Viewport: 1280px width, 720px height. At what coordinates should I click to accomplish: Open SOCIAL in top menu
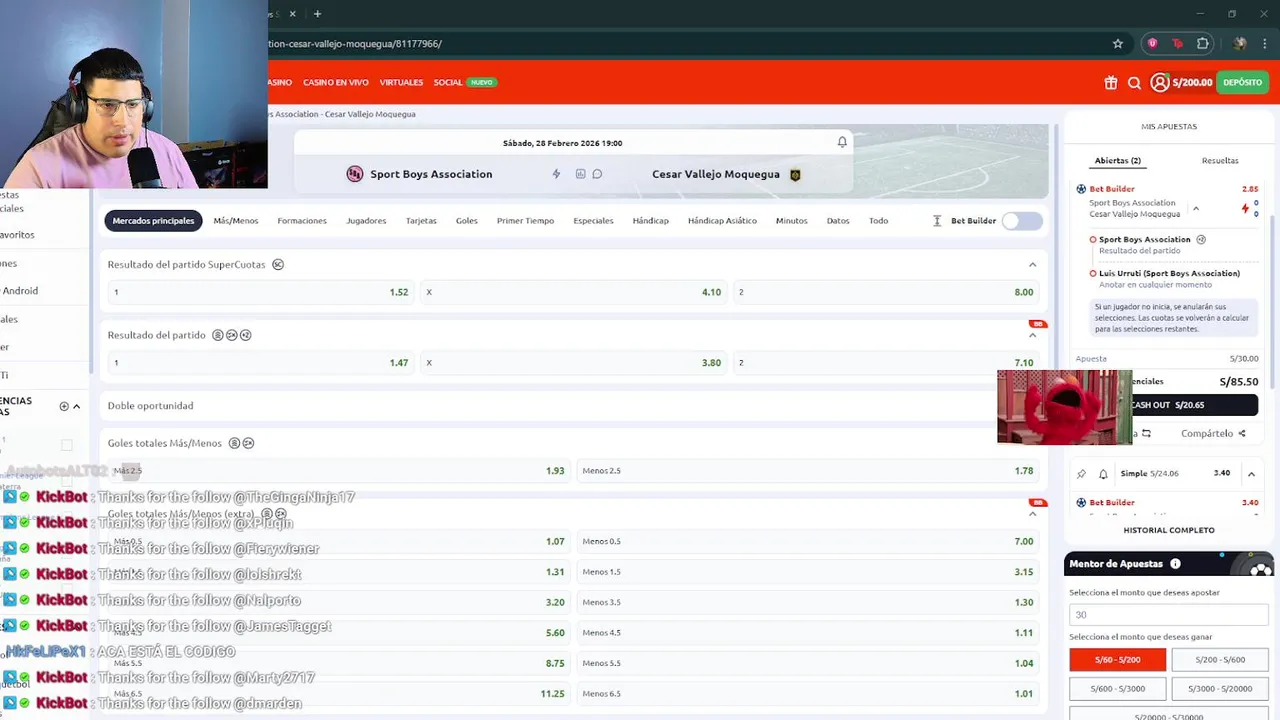tap(448, 83)
